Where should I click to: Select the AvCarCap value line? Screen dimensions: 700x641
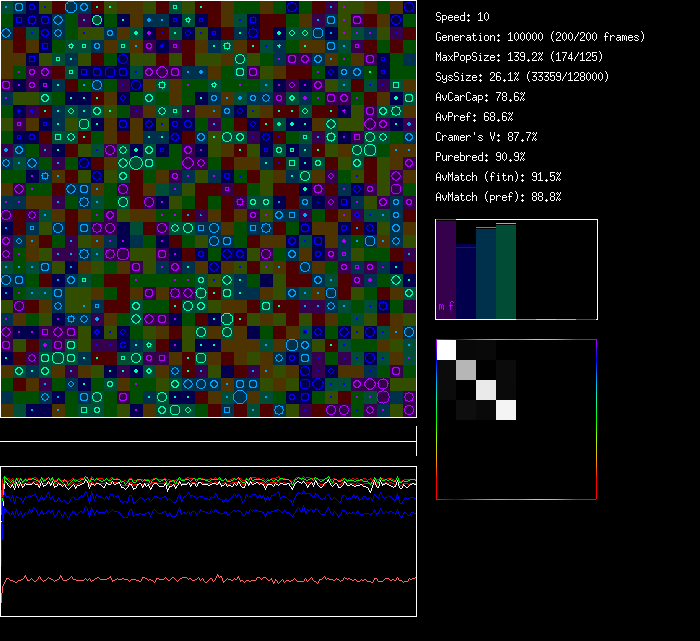point(480,97)
